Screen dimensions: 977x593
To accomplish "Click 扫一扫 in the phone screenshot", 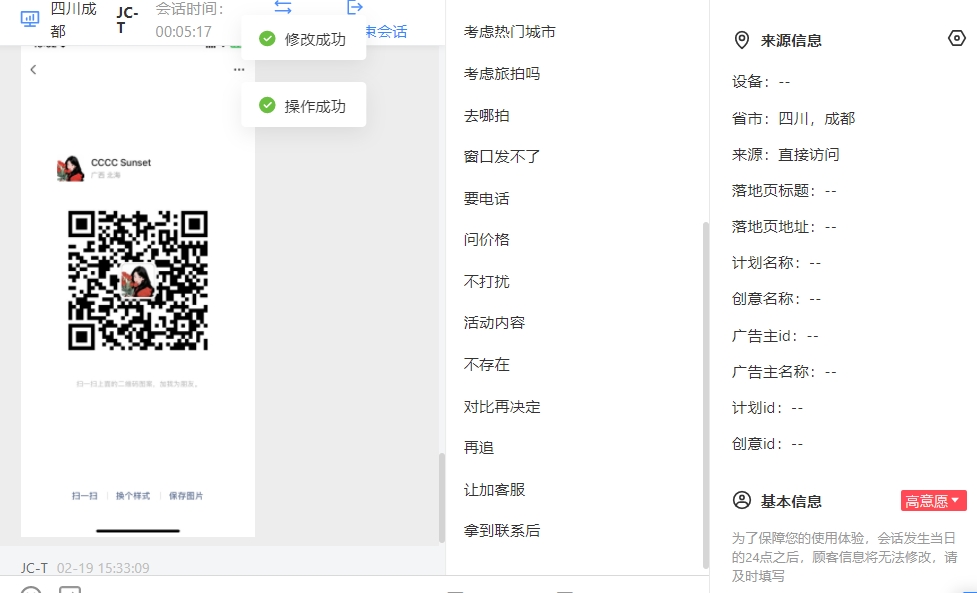I will 85,496.
